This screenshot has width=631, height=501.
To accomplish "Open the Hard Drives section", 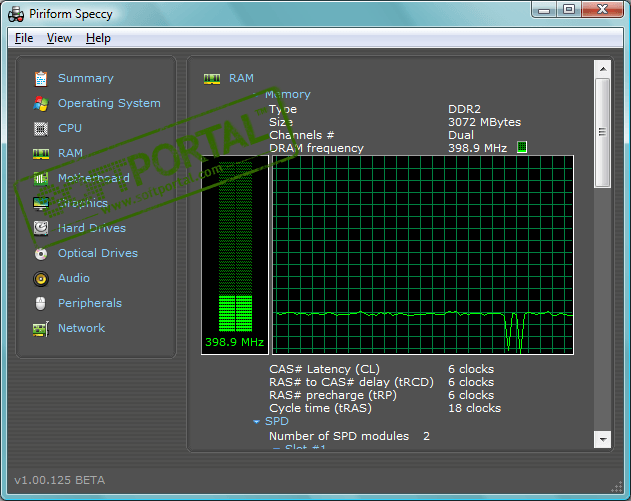I will point(92,228).
